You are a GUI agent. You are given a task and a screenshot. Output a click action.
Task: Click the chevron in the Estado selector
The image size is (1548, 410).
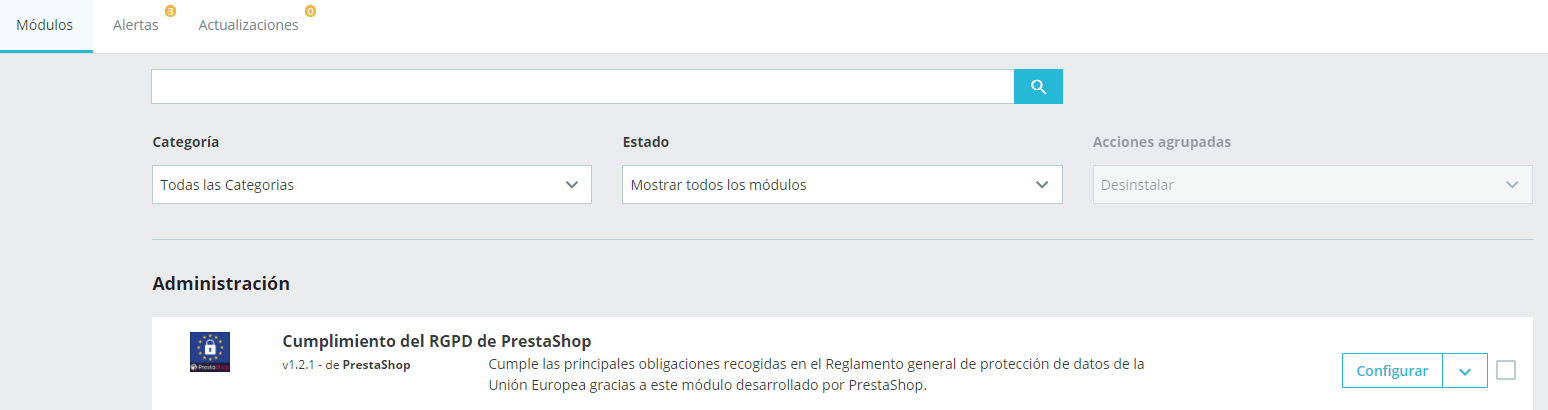tap(1042, 185)
